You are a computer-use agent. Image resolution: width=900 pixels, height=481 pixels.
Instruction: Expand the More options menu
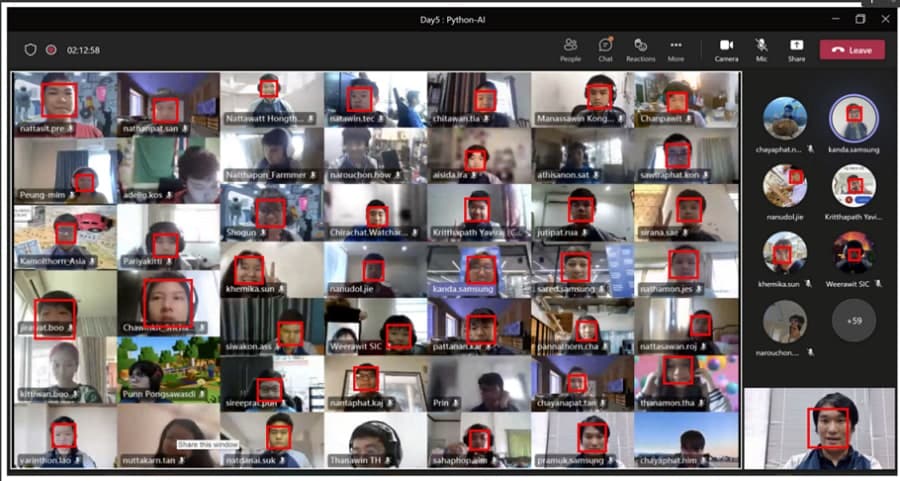tap(676, 49)
